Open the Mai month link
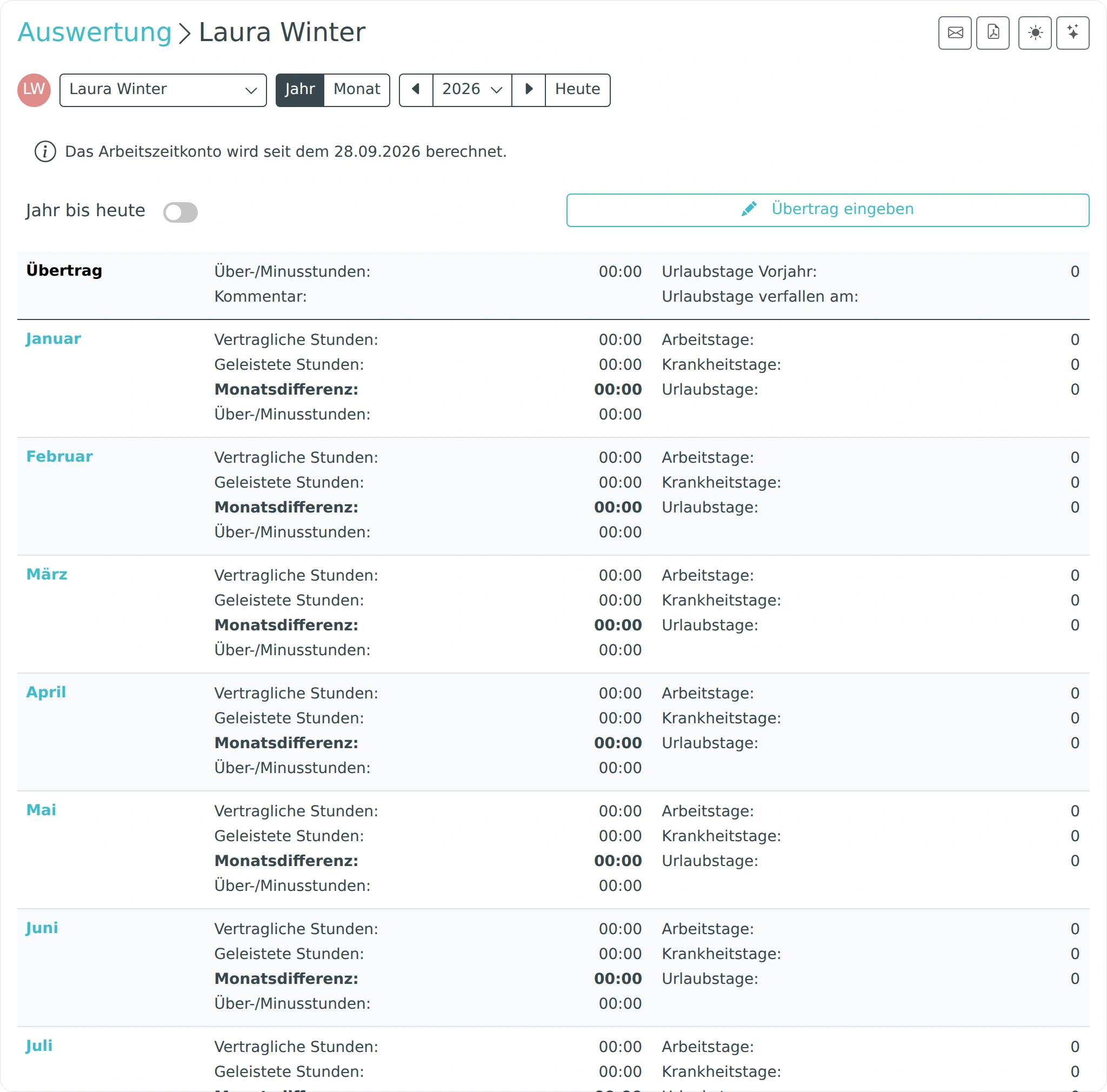This screenshot has width=1107, height=1092. click(41, 810)
